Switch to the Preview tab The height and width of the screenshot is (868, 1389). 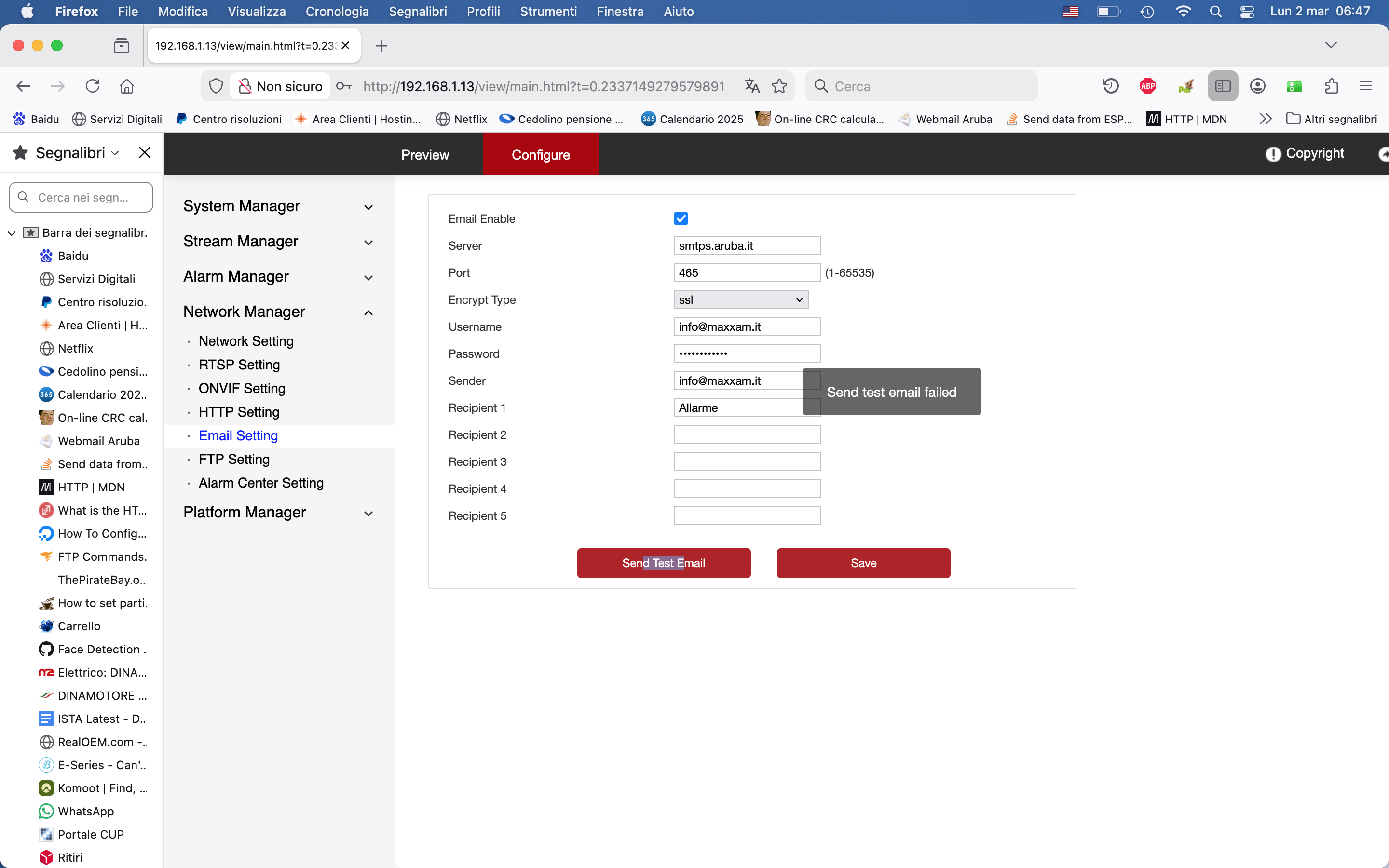click(425, 154)
